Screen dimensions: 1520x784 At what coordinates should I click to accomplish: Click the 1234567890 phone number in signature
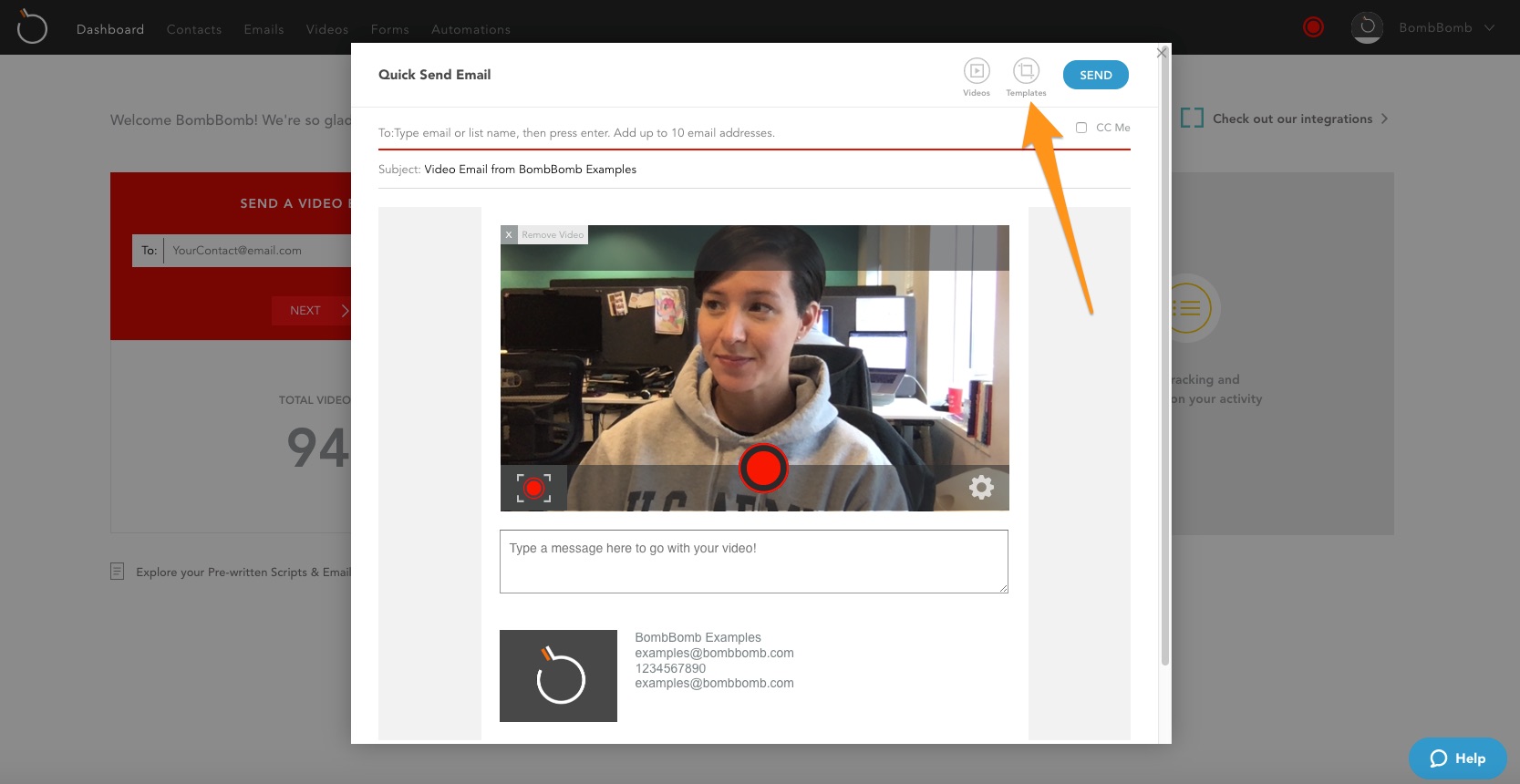tap(670, 668)
